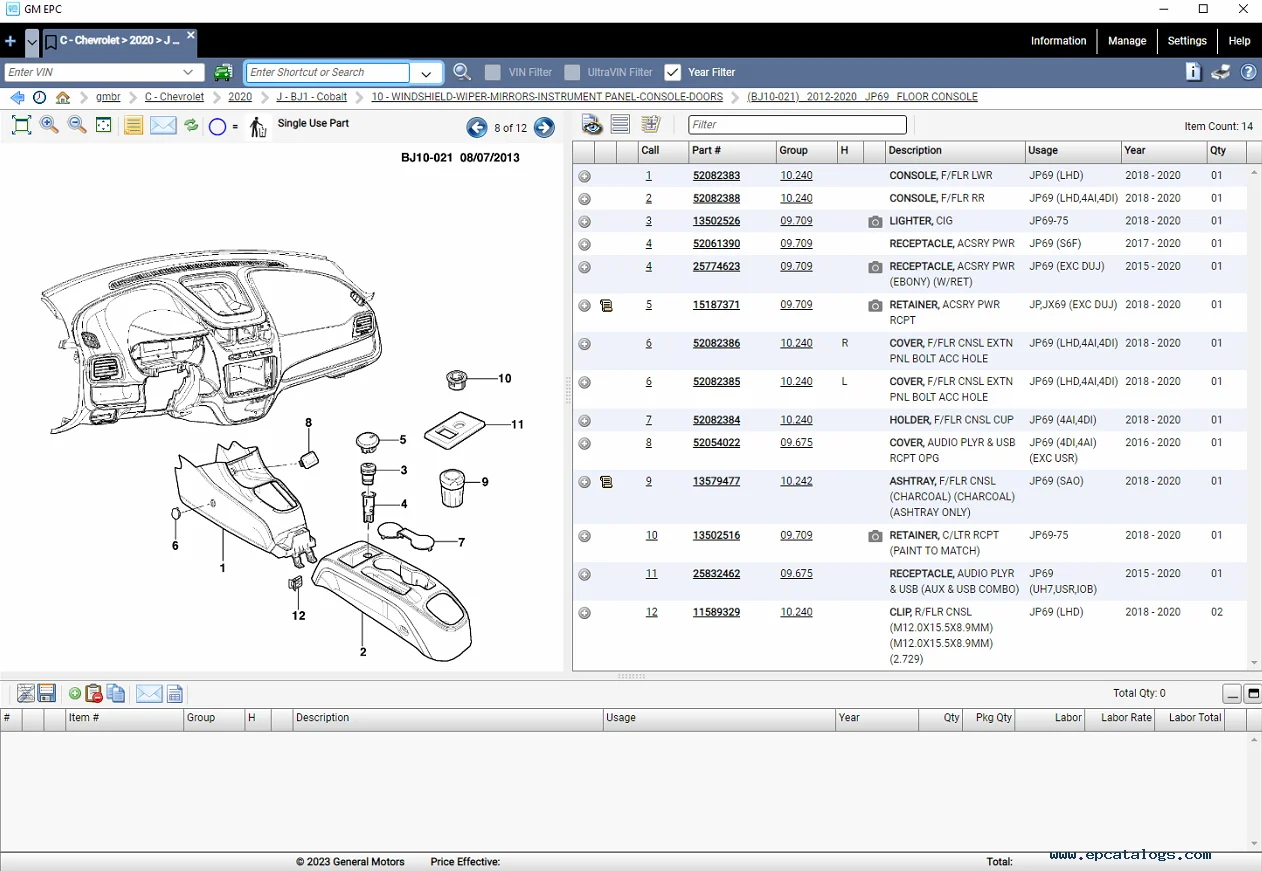Expand row for HOLDER part 52082384
This screenshot has height=871, width=1262.
coord(584,421)
